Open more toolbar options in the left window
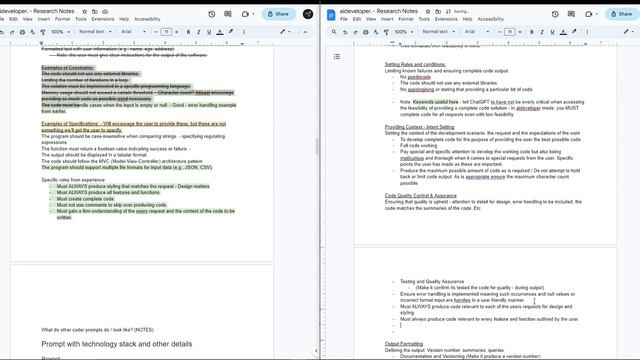This screenshot has width=640, height=360. click(x=244, y=32)
